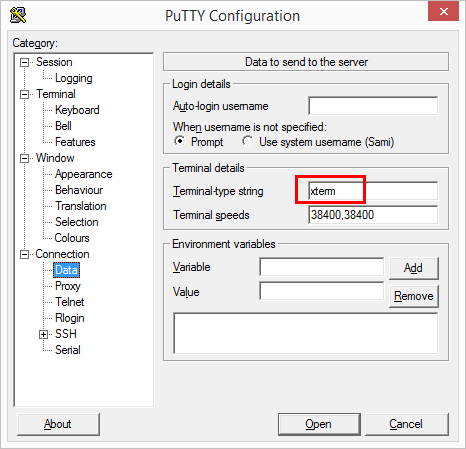Screen dimensions: 466x449
Task: Collapse the Connection tree node
Action: (24, 254)
